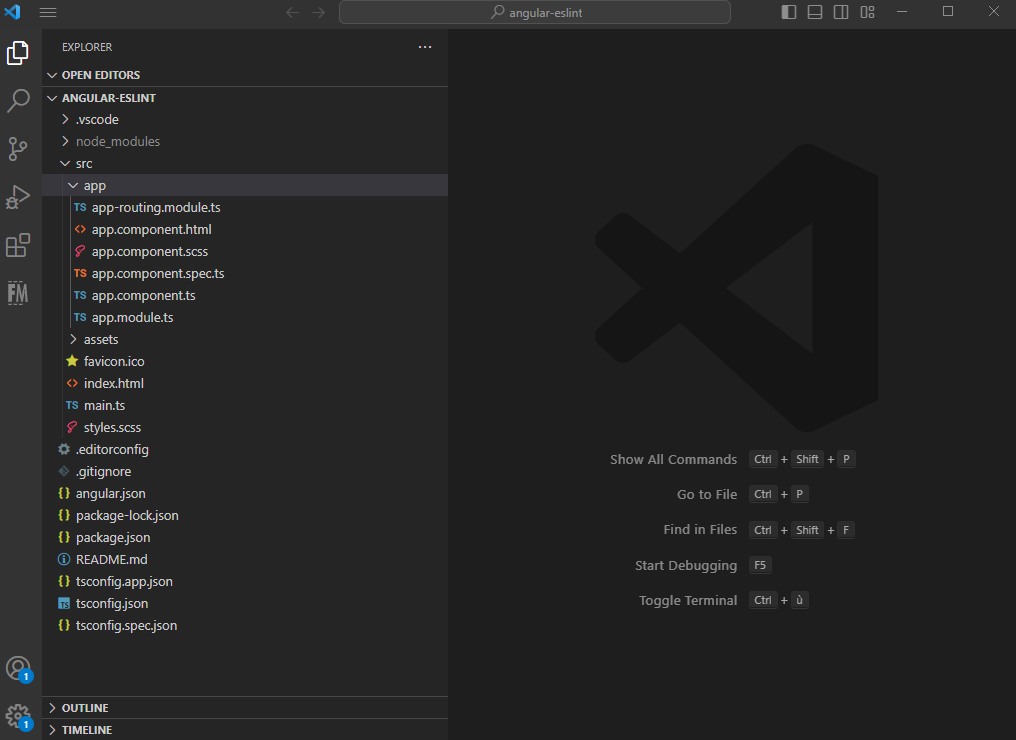This screenshot has width=1016, height=740.
Task: Open the Run and Debug panel
Action: click(x=18, y=197)
